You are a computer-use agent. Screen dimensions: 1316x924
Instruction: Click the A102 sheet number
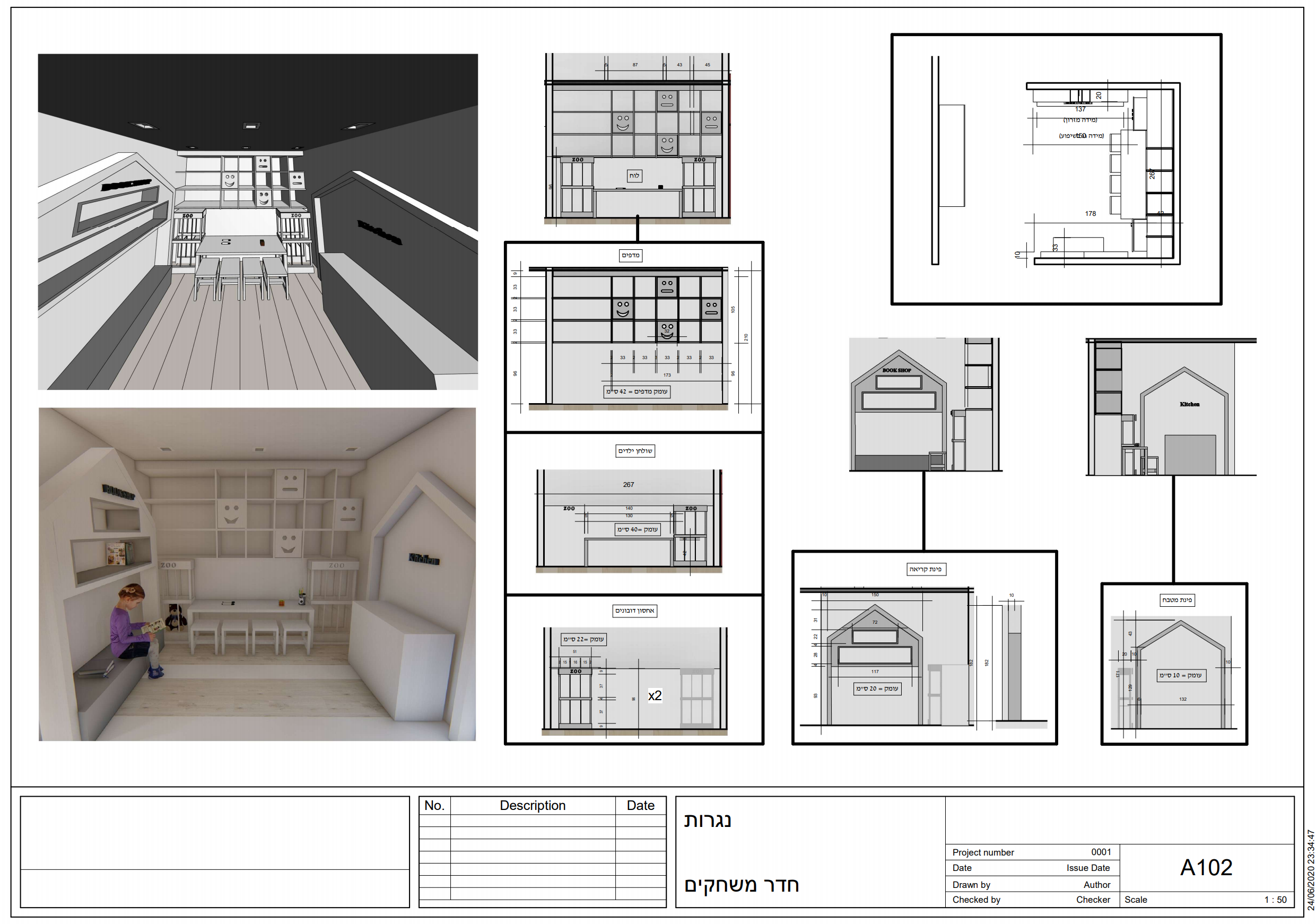1206,868
